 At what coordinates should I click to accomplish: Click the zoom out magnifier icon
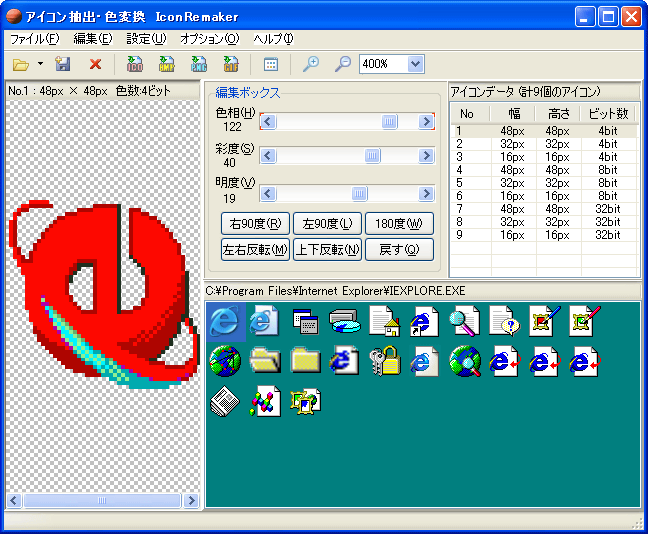click(343, 64)
